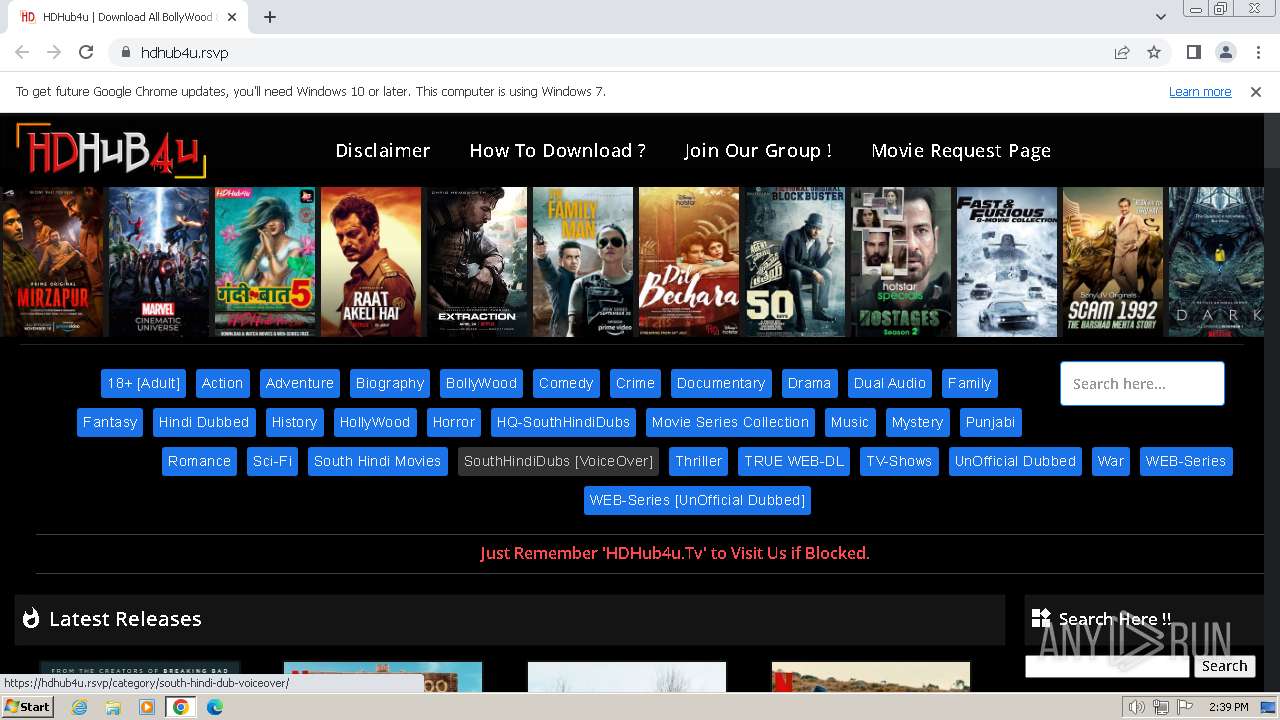Open Internet Explorer from taskbar
Image resolution: width=1280 pixels, height=720 pixels.
click(80, 707)
